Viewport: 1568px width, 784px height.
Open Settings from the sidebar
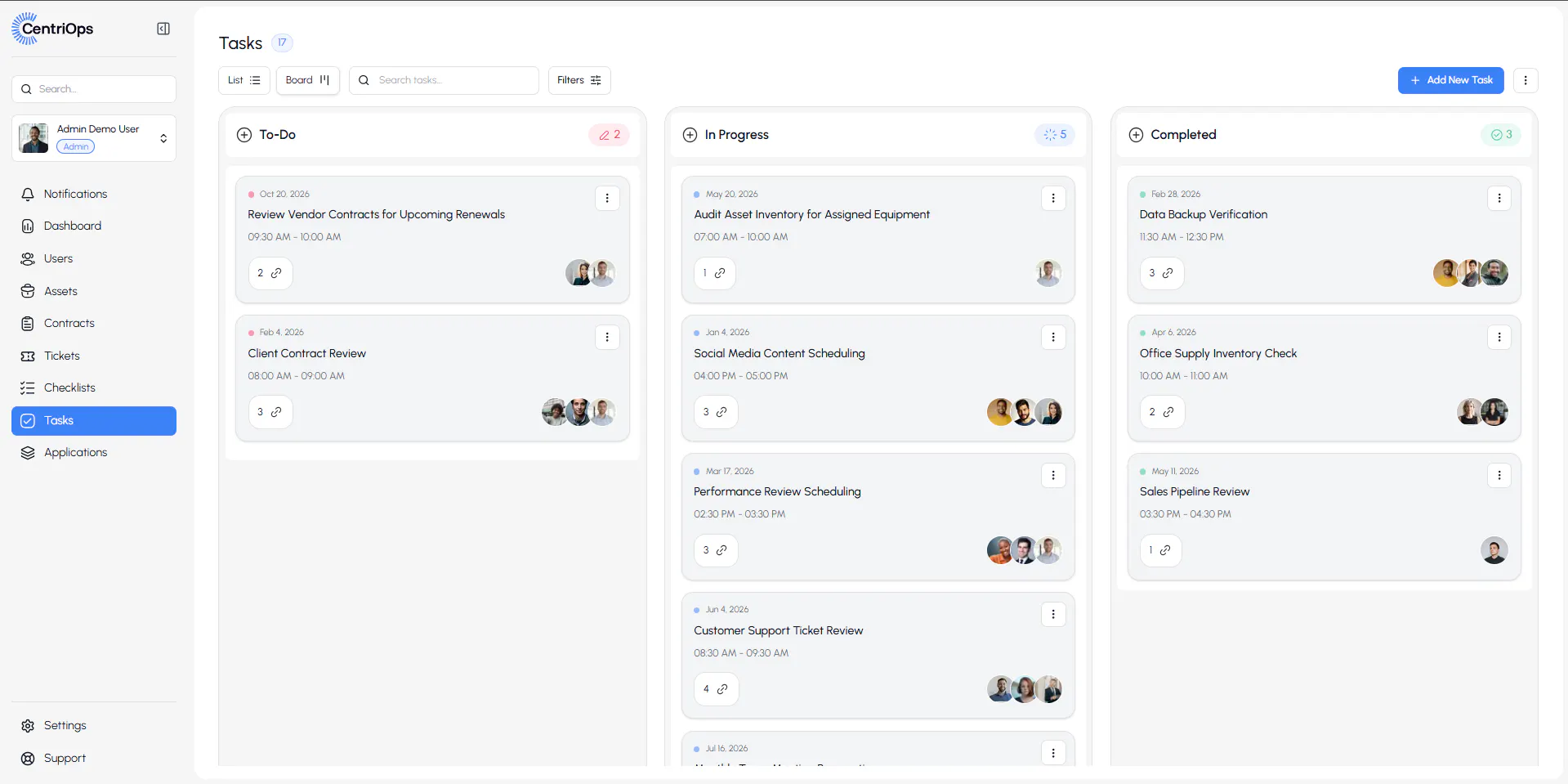click(x=94, y=725)
